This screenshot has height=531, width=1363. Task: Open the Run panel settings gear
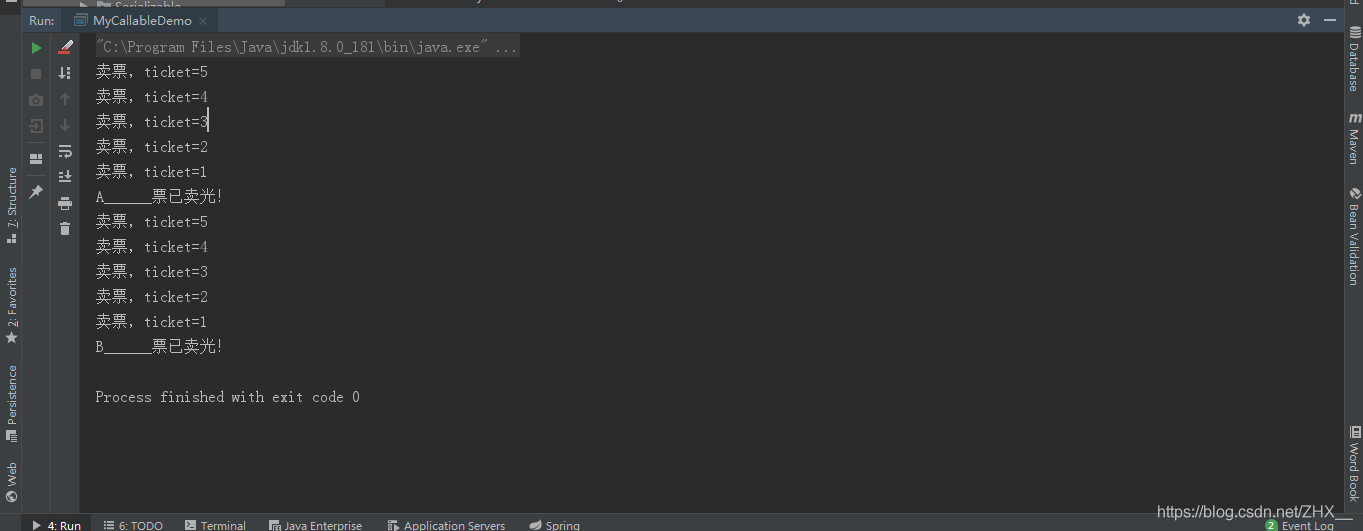(x=1304, y=20)
